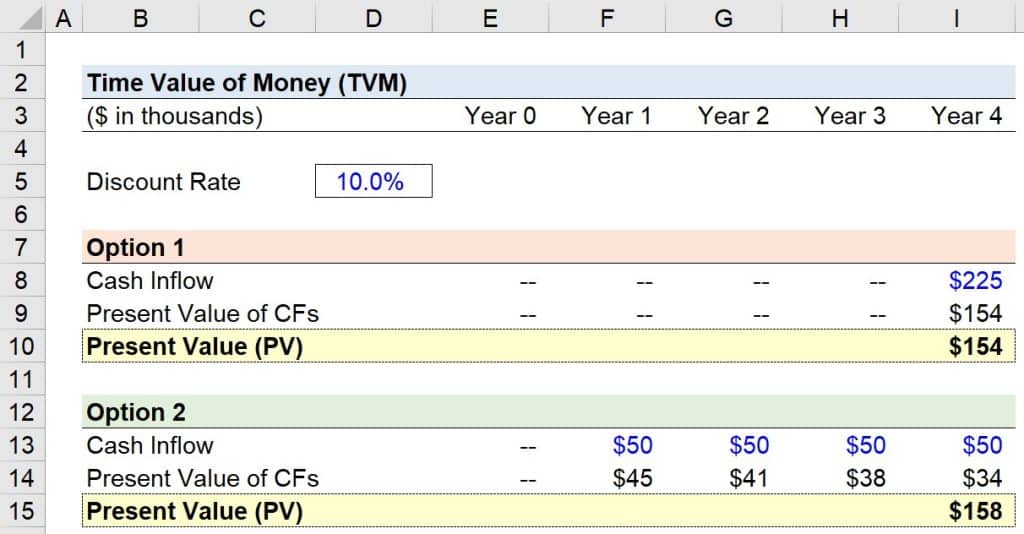Select row 15 header
Image resolution: width=1024 pixels, height=534 pixels.
(x=22, y=511)
